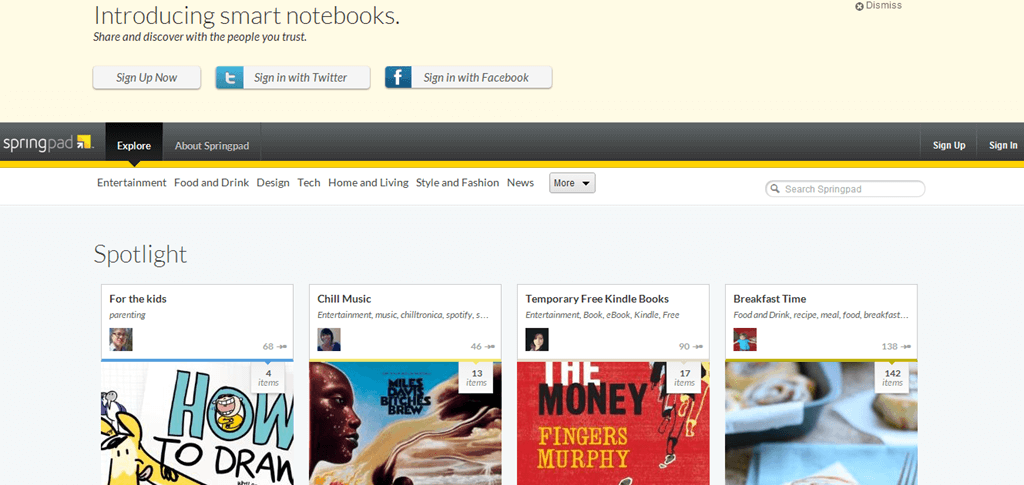Click follower icon next to 90
The image size is (1024, 485).
click(697, 347)
